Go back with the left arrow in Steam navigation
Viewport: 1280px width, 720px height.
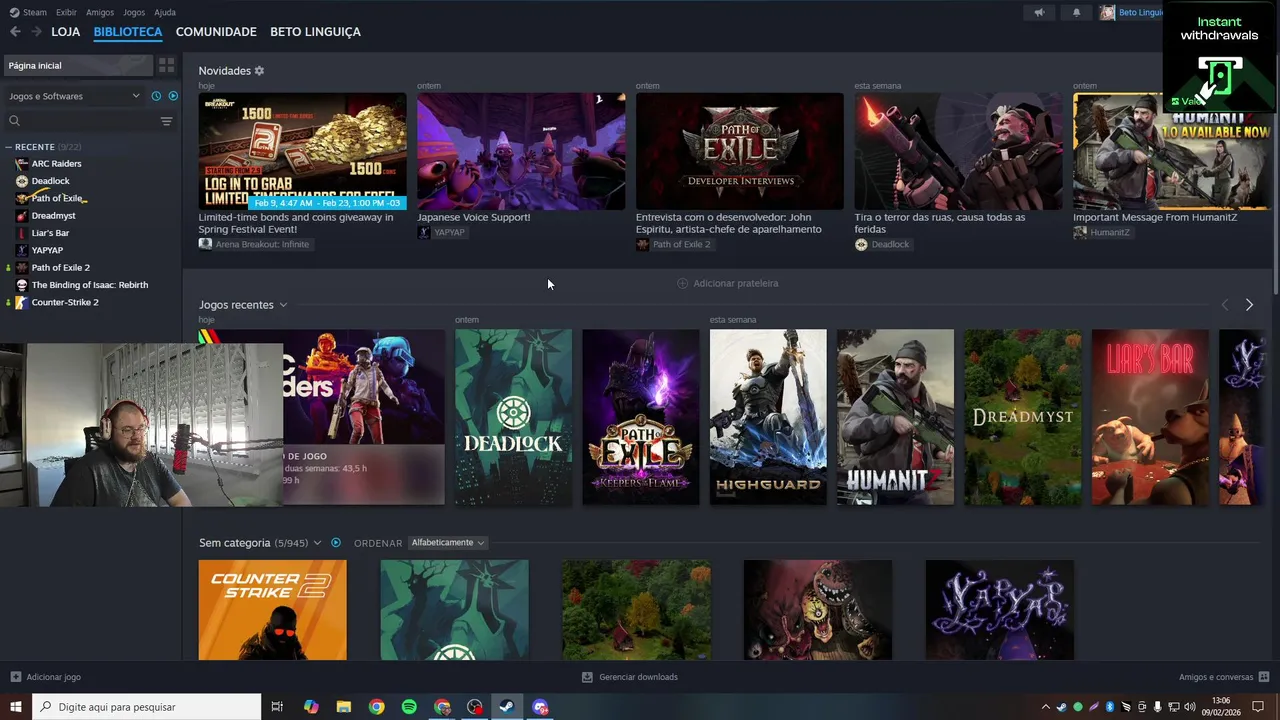pyautogui.click(x=15, y=32)
